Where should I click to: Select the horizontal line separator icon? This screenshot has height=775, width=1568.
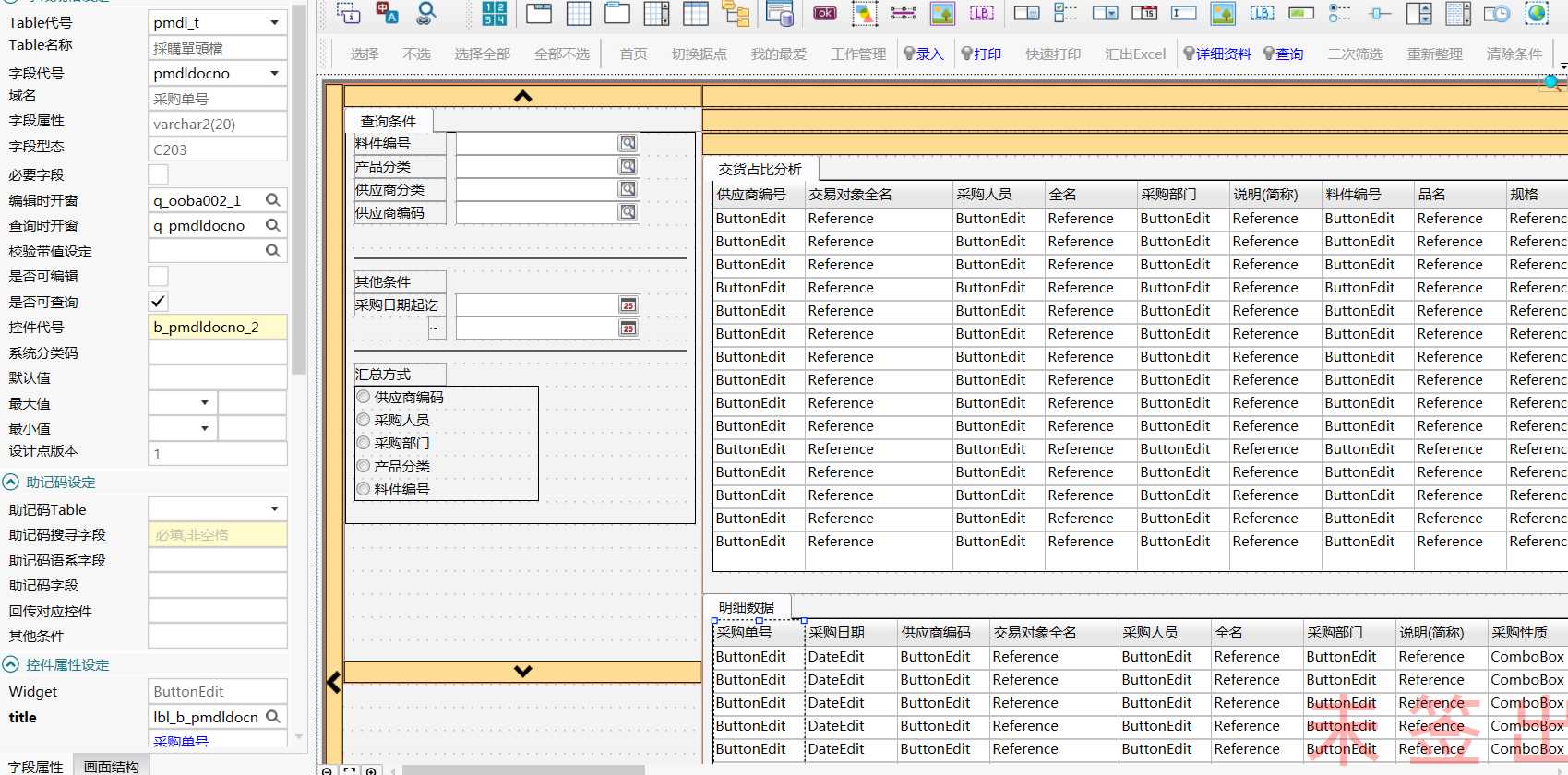tap(904, 13)
